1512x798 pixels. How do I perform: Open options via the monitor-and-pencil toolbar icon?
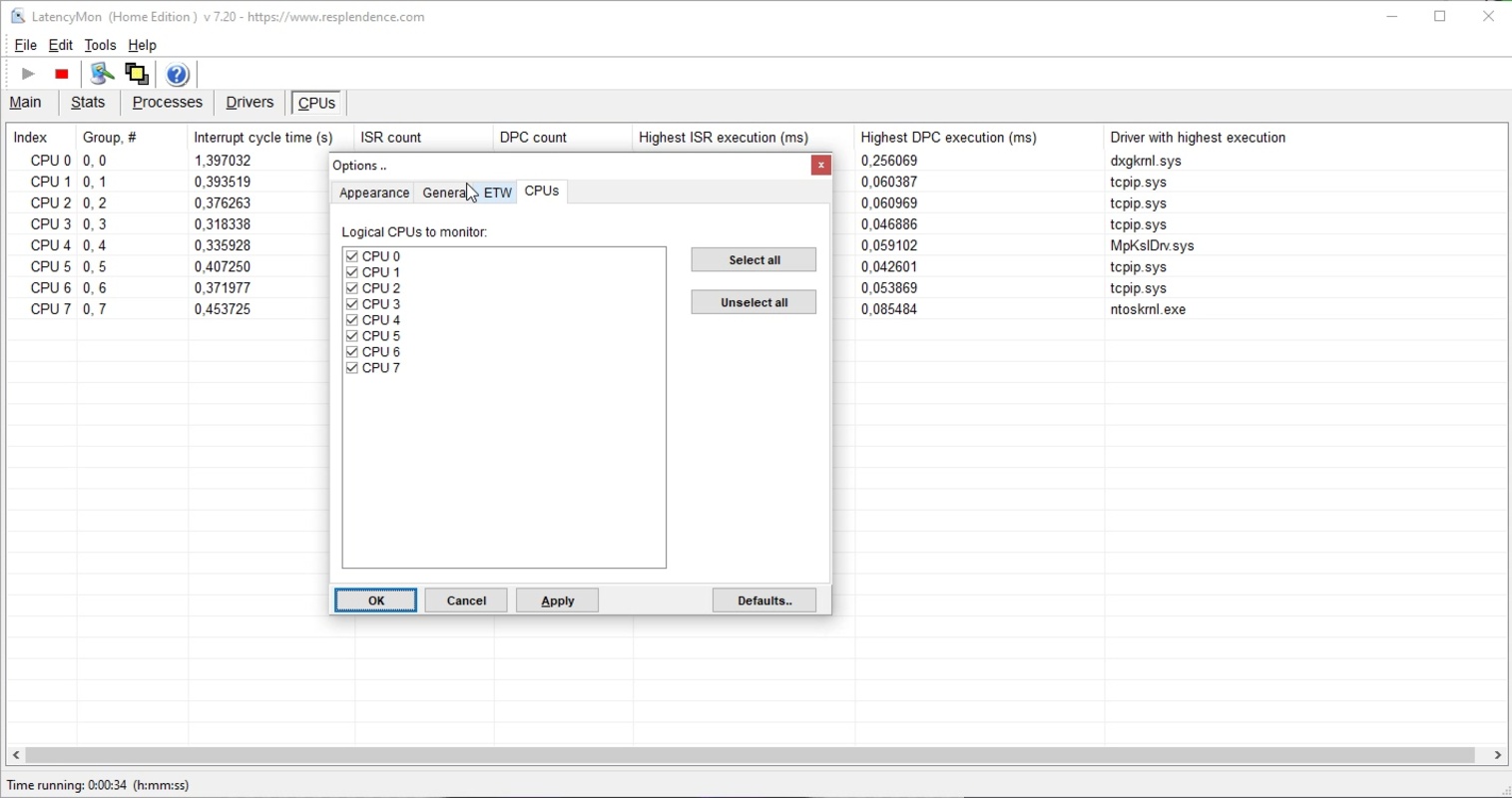100,73
